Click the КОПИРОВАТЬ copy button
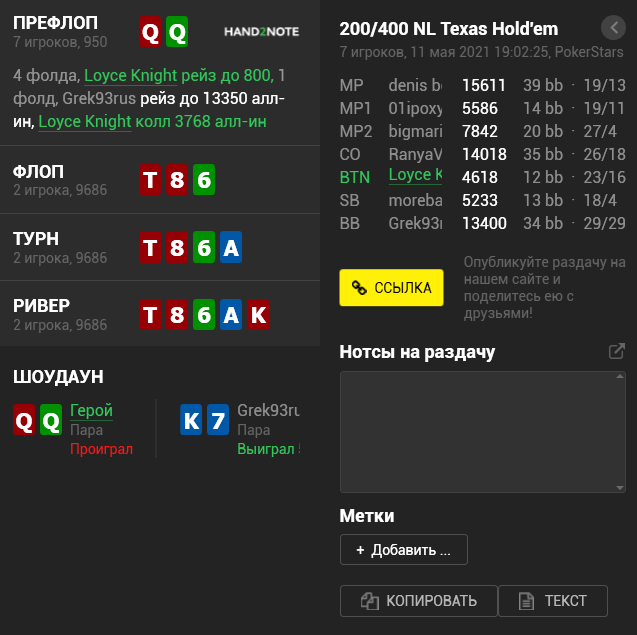 (418, 600)
